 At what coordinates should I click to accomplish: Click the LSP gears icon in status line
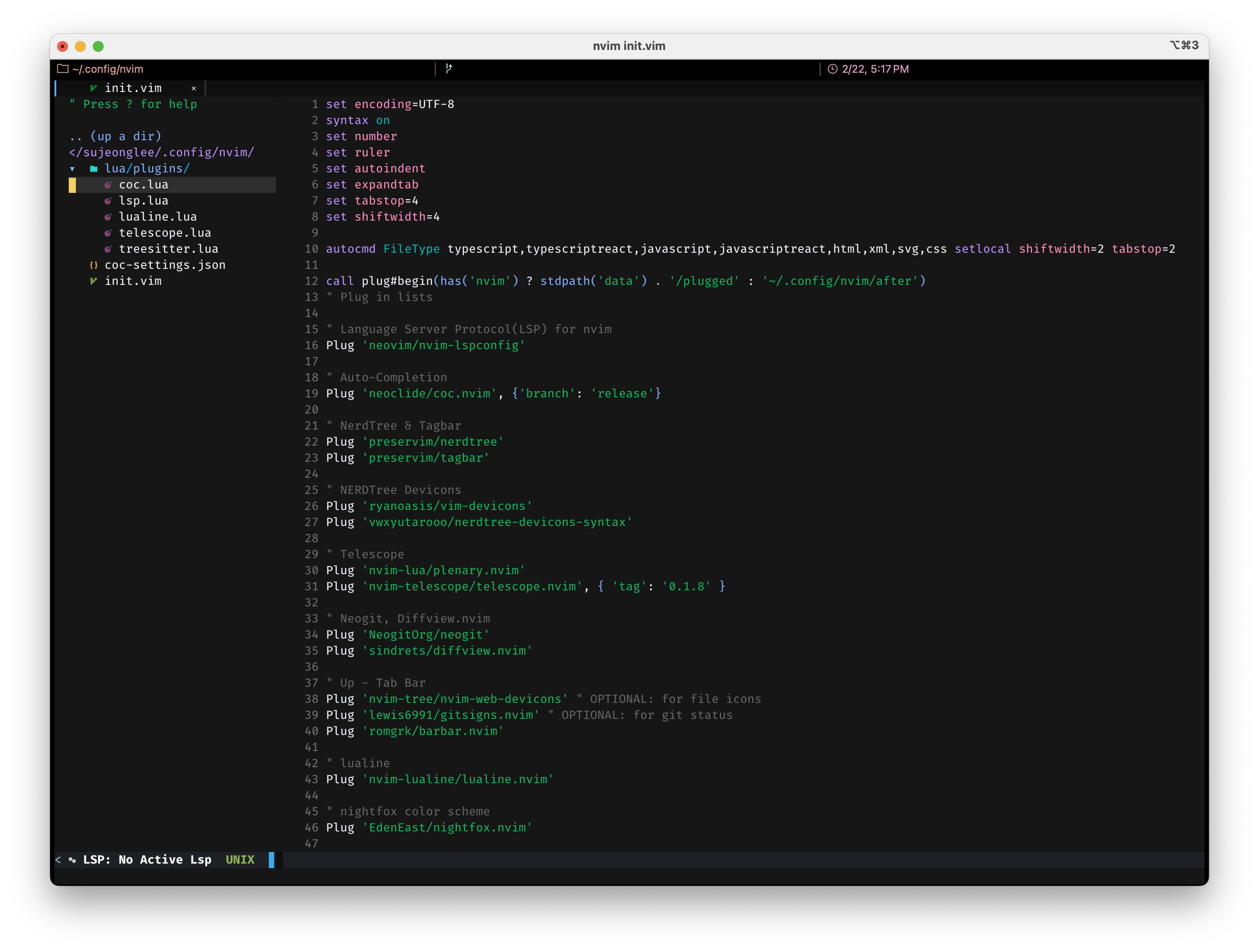(72, 860)
